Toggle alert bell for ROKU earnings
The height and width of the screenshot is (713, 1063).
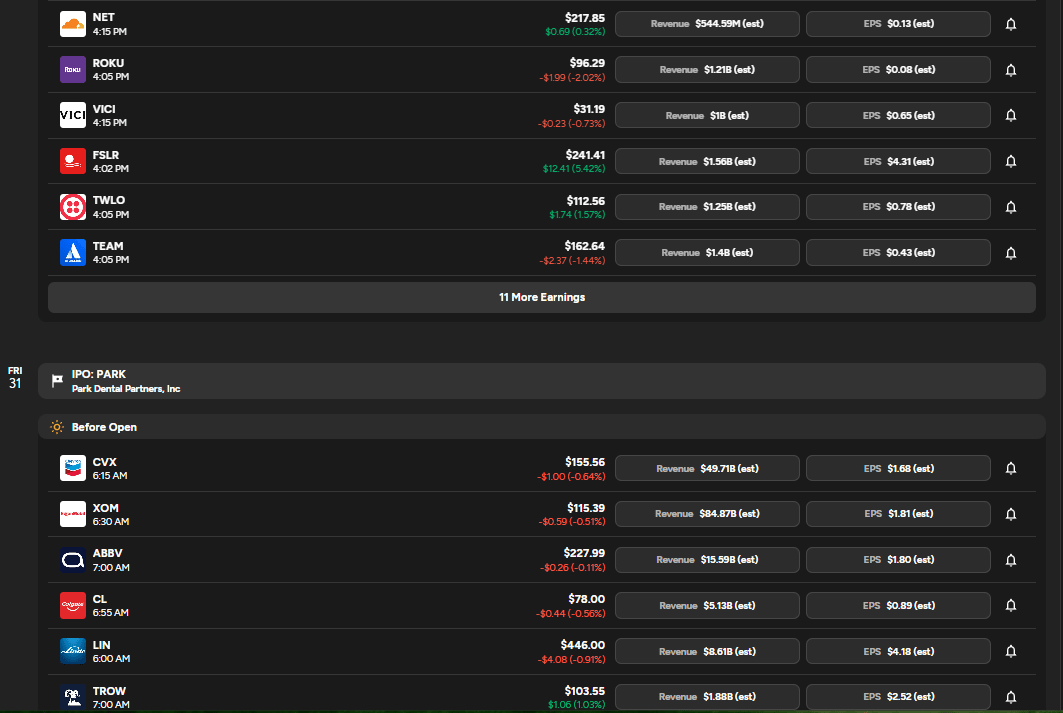click(1011, 70)
